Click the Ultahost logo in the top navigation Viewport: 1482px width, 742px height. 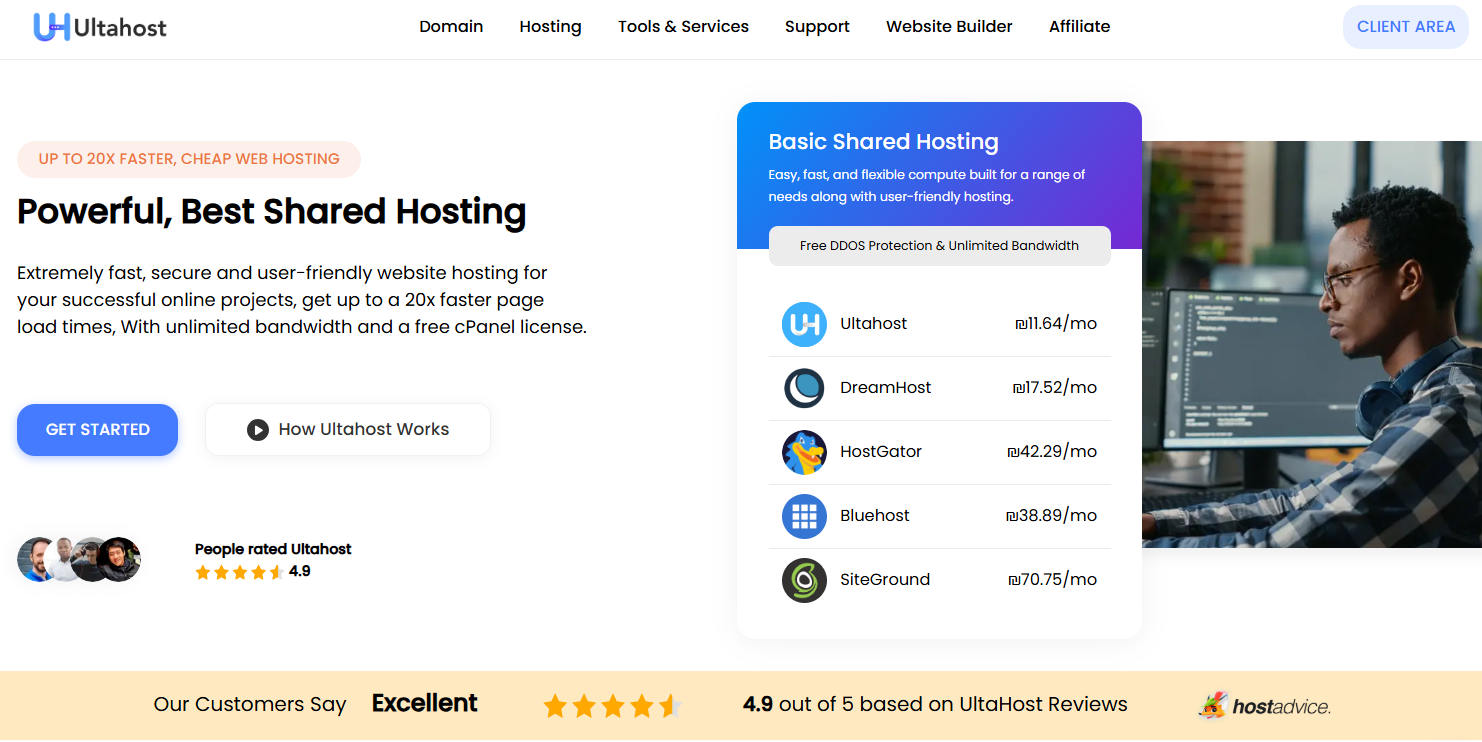(98, 27)
